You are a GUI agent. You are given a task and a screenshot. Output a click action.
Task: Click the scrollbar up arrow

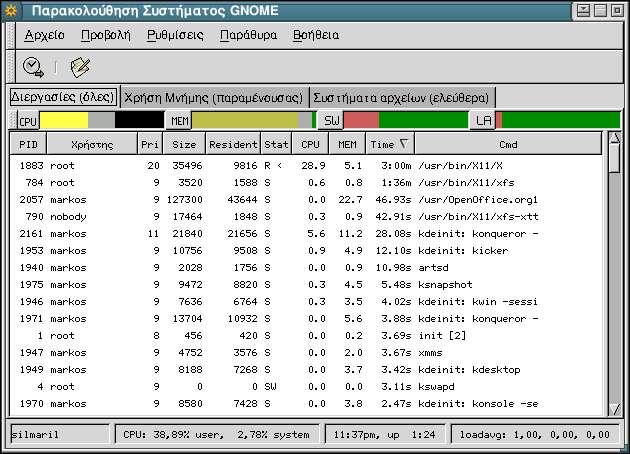pyautogui.click(x=615, y=139)
